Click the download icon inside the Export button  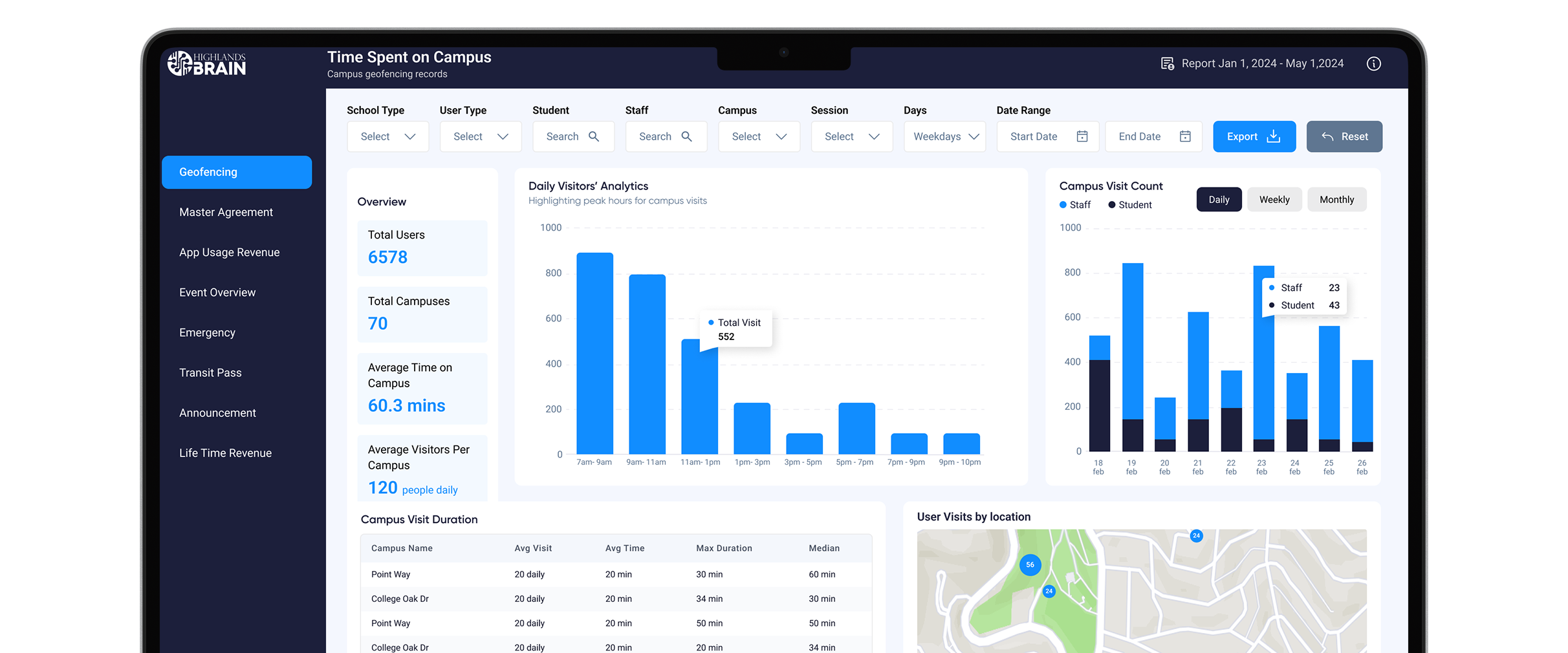[x=1273, y=136]
